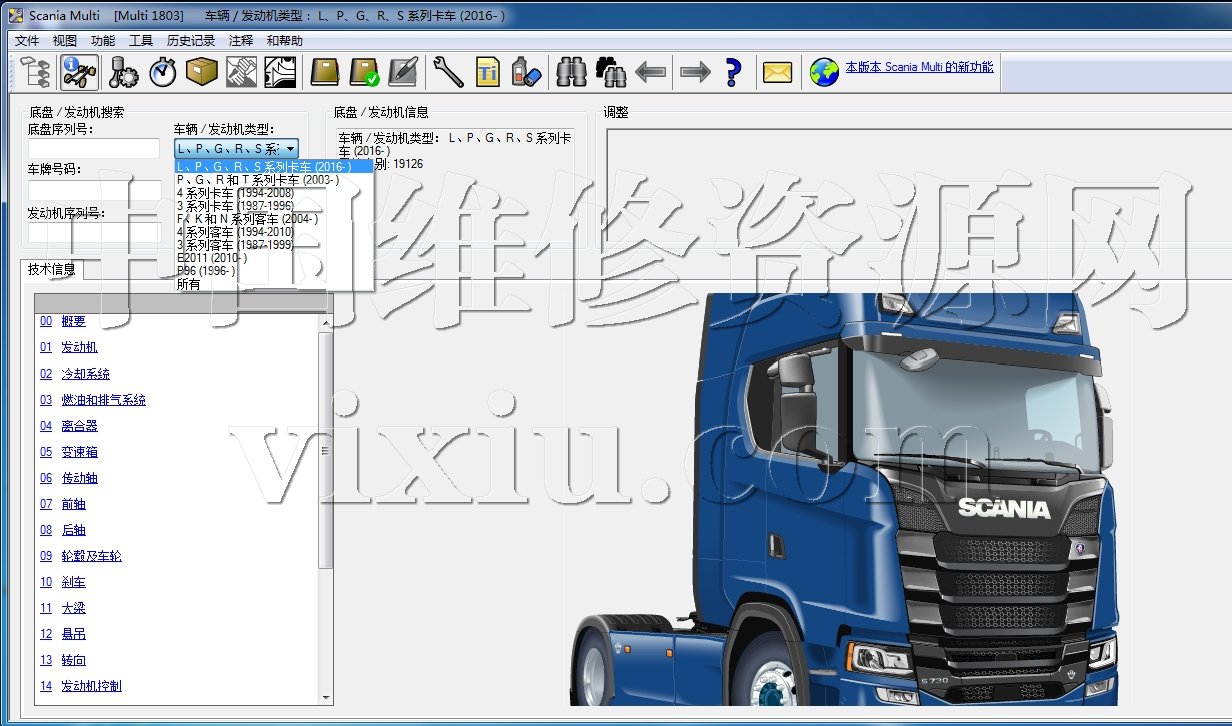
Task: Open '本版本 Scania Multi 的新功能' link
Action: (x=919, y=67)
